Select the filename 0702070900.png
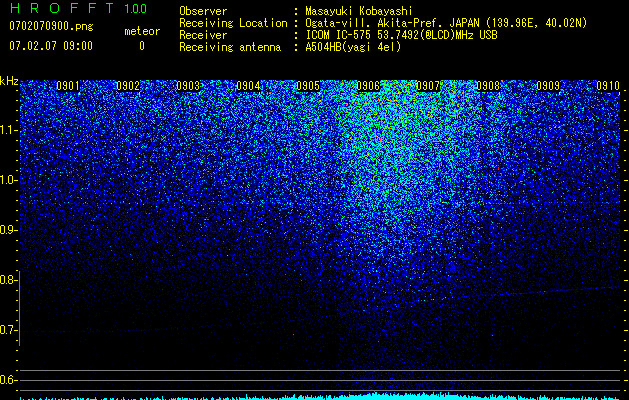 (x=51, y=26)
